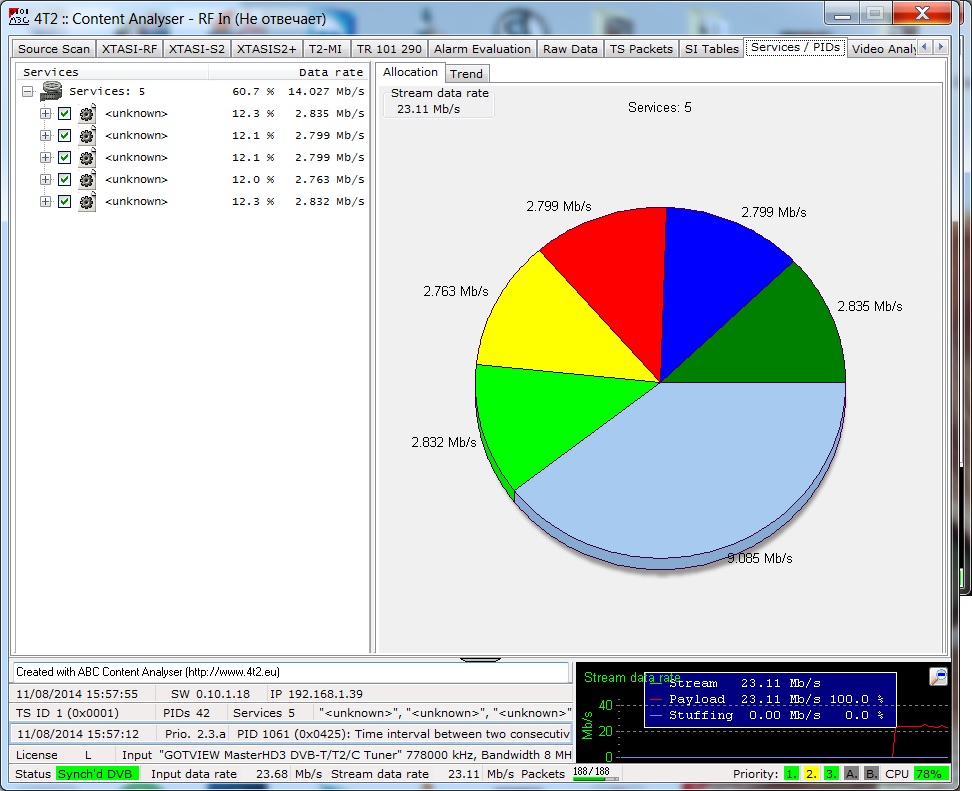Uncheck the 2.832 Mb/s service checkbox
The height and width of the screenshot is (791, 972).
pos(64,201)
